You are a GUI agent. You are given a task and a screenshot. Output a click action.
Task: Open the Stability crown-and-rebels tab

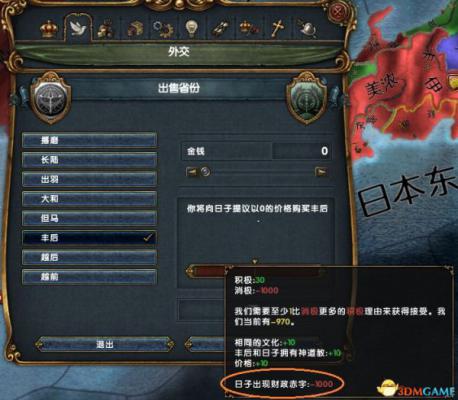[x=249, y=29]
